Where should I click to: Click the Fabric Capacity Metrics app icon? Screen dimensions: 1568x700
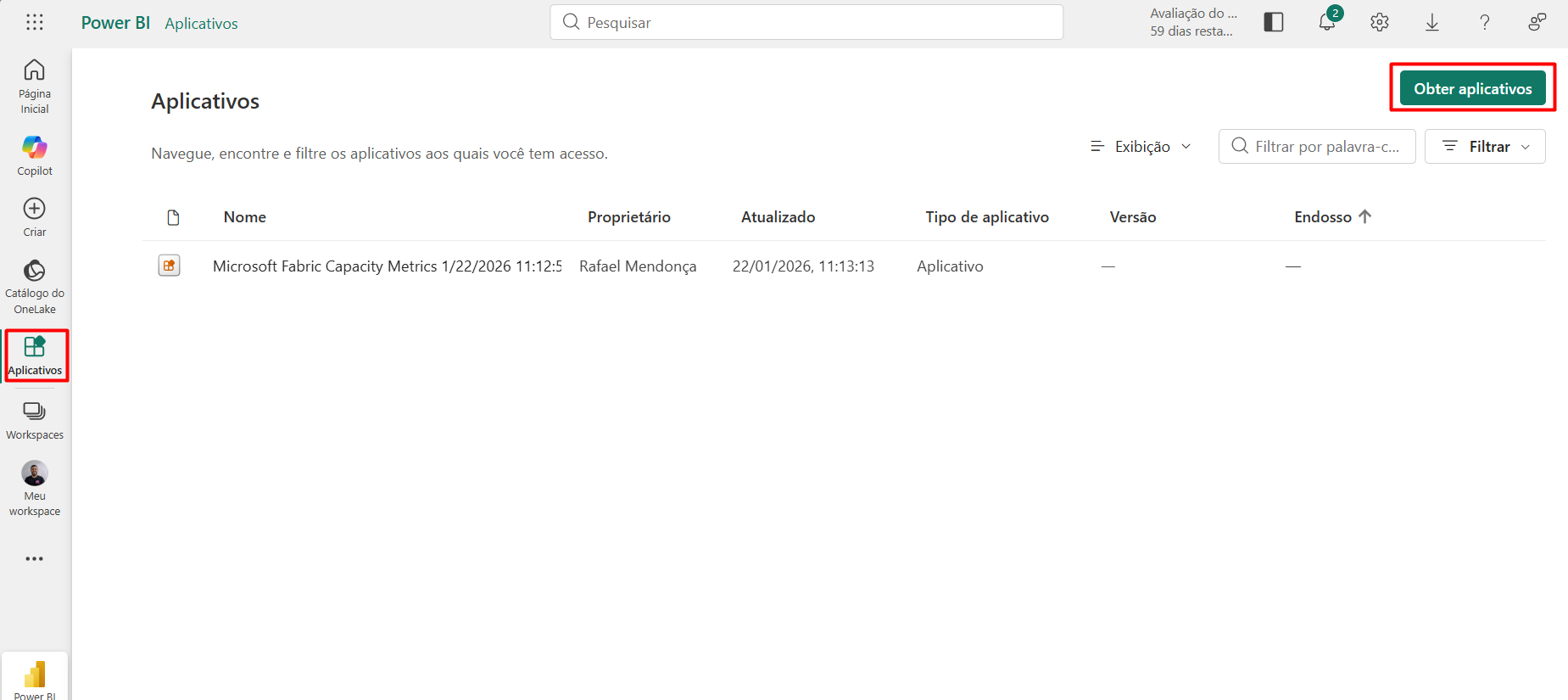click(x=170, y=266)
